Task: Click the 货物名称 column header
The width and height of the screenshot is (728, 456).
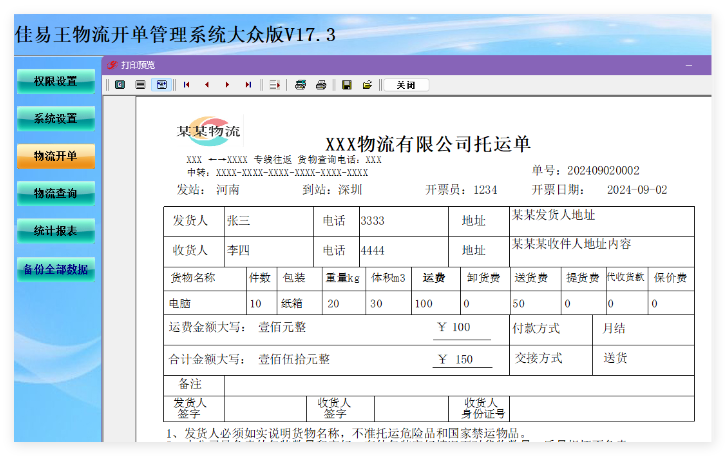Action: [x=193, y=278]
